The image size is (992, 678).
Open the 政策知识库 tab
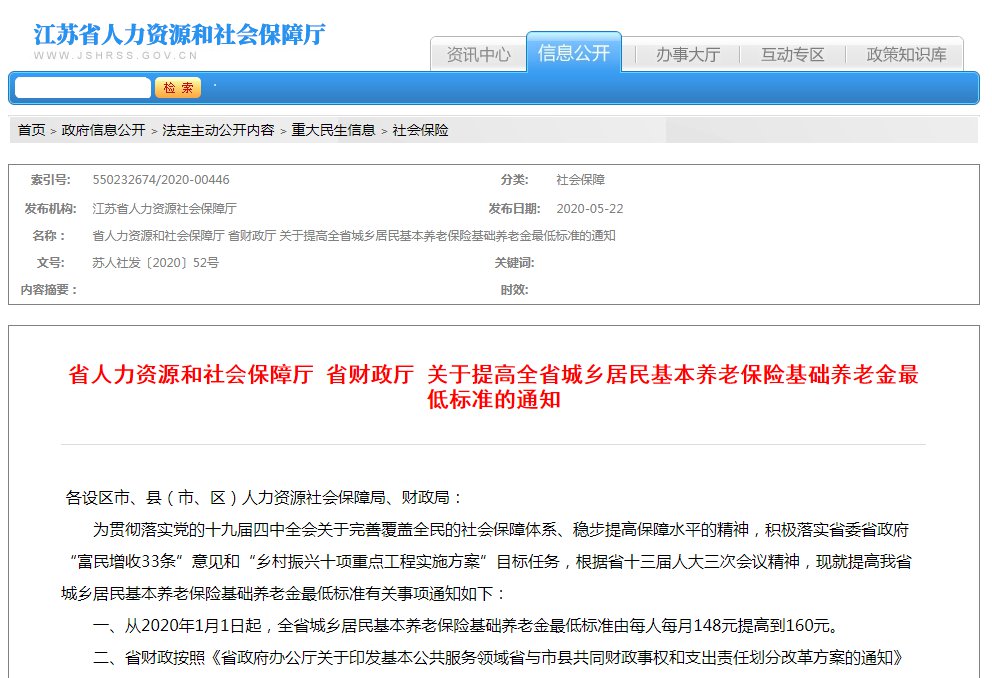[906, 55]
